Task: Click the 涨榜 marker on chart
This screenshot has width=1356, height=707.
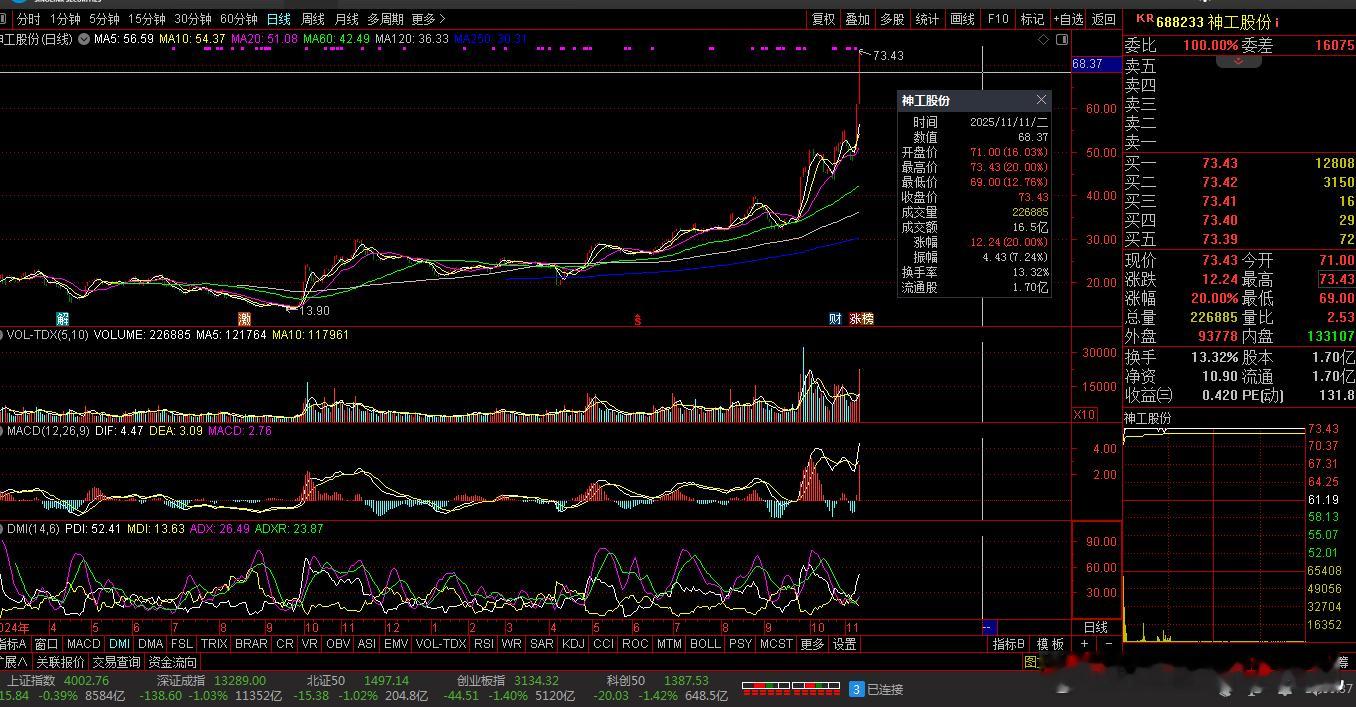Action: click(x=861, y=319)
